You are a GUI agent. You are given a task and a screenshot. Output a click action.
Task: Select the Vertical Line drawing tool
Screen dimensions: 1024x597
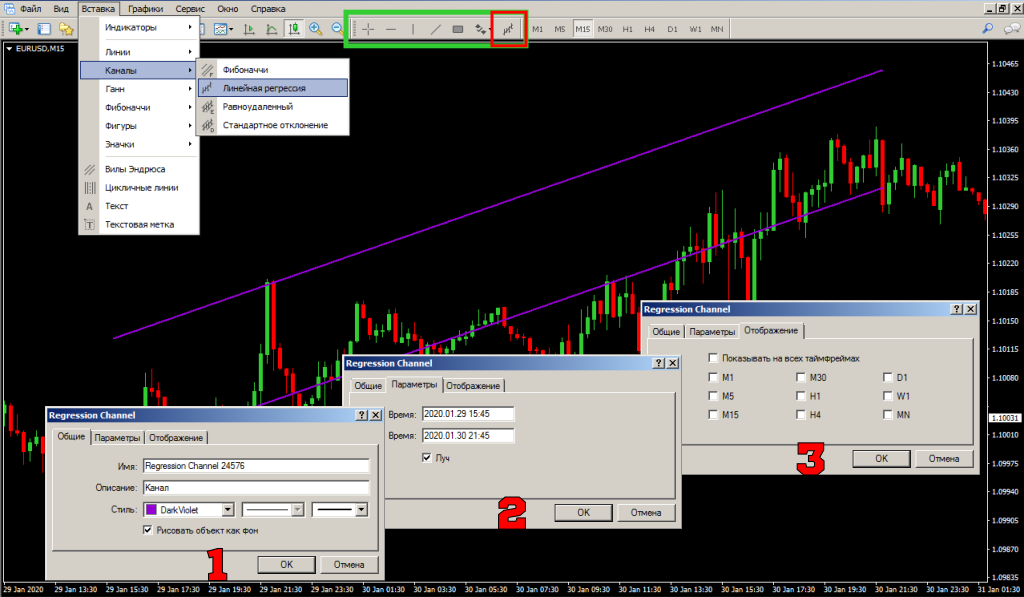click(x=413, y=29)
